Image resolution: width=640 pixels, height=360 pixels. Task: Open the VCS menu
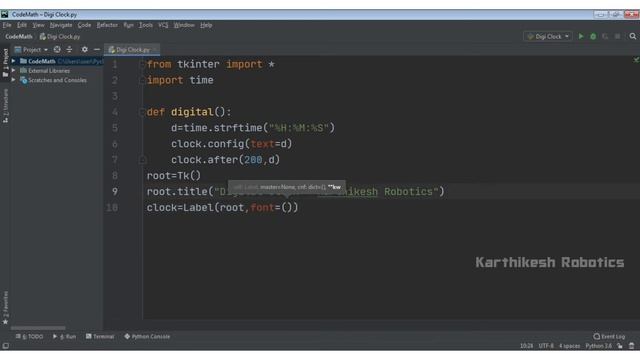pyautogui.click(x=163, y=25)
